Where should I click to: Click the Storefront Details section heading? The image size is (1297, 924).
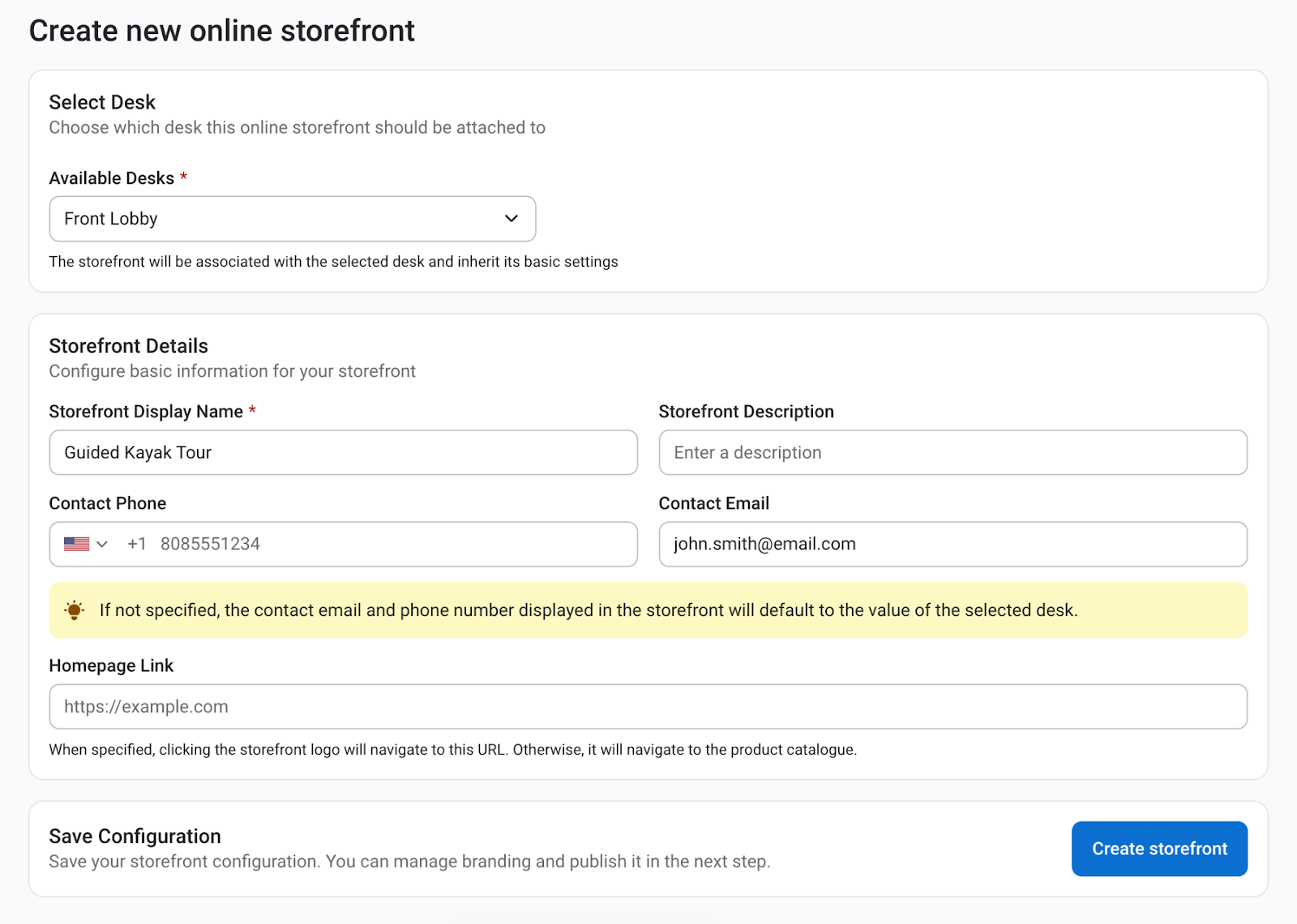[128, 346]
